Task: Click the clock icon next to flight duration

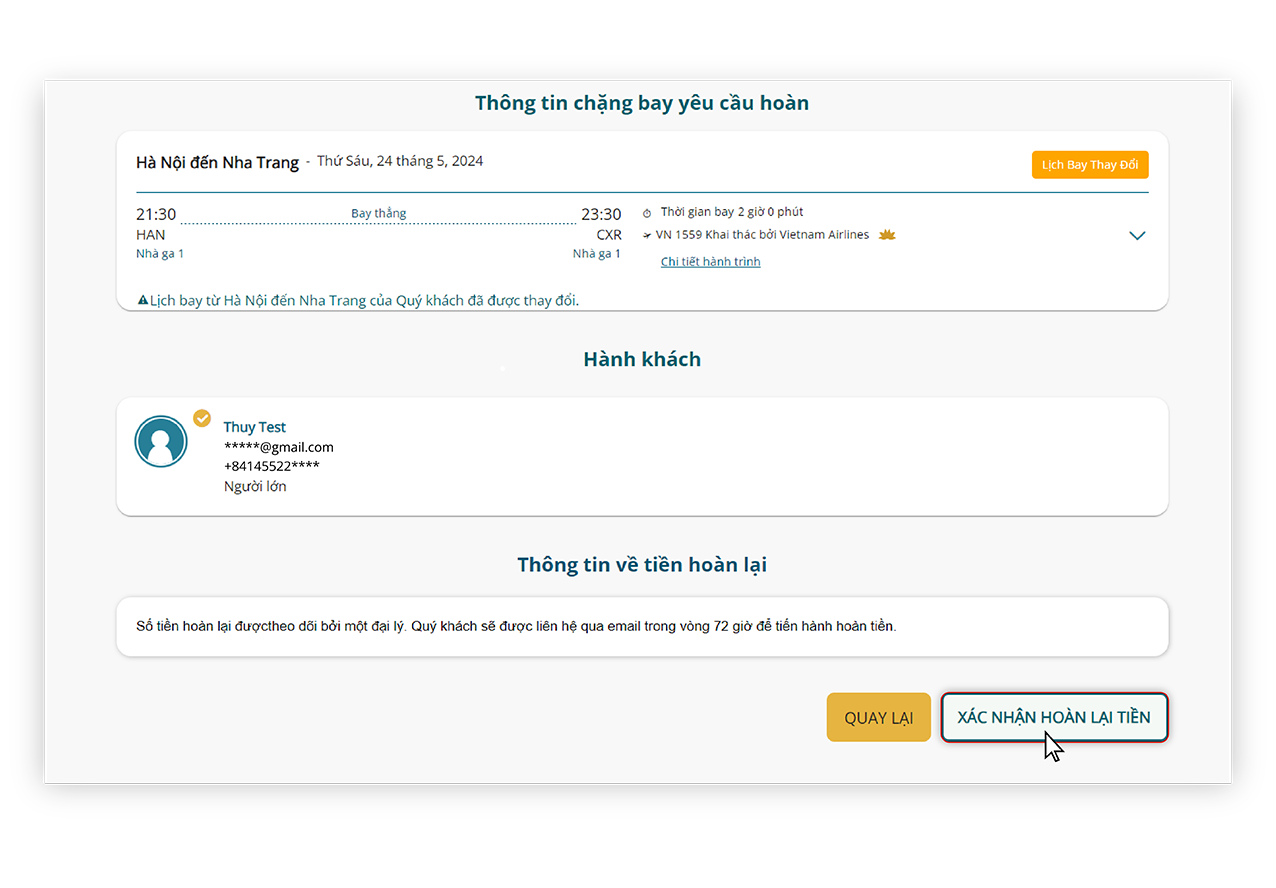Action: click(x=647, y=213)
